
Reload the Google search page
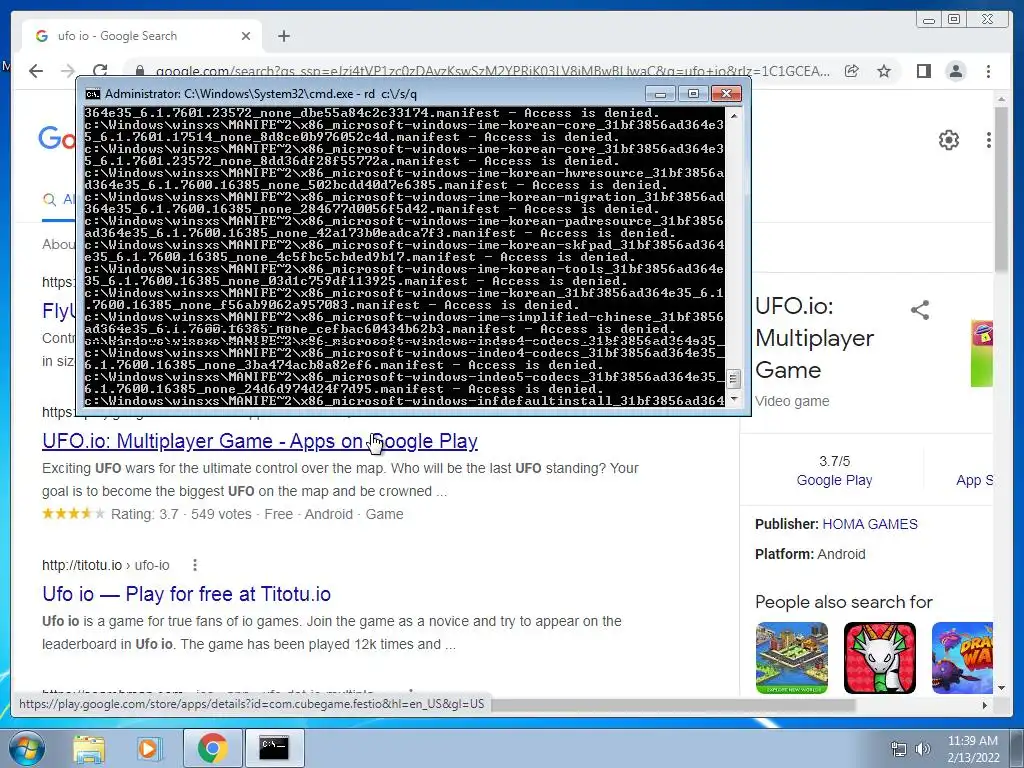[x=100, y=71]
